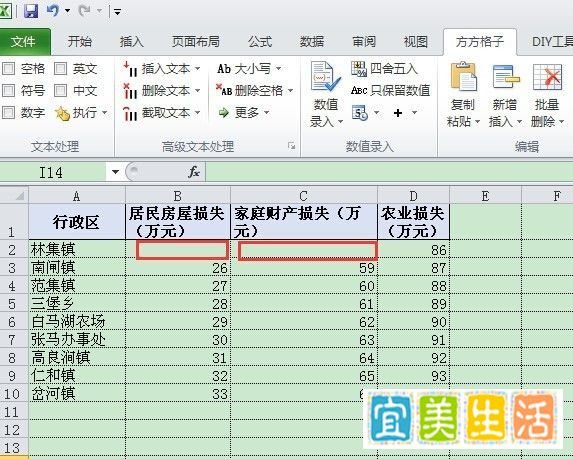573x459 pixels.
Task: Select column D header
Action: 413,196
